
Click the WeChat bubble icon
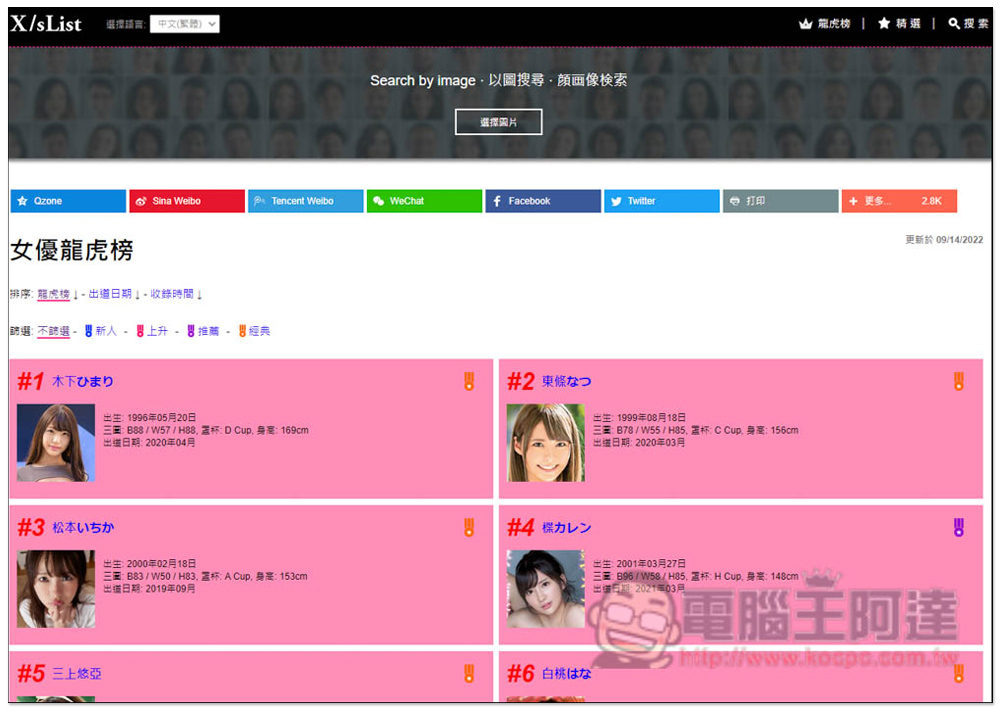point(379,201)
